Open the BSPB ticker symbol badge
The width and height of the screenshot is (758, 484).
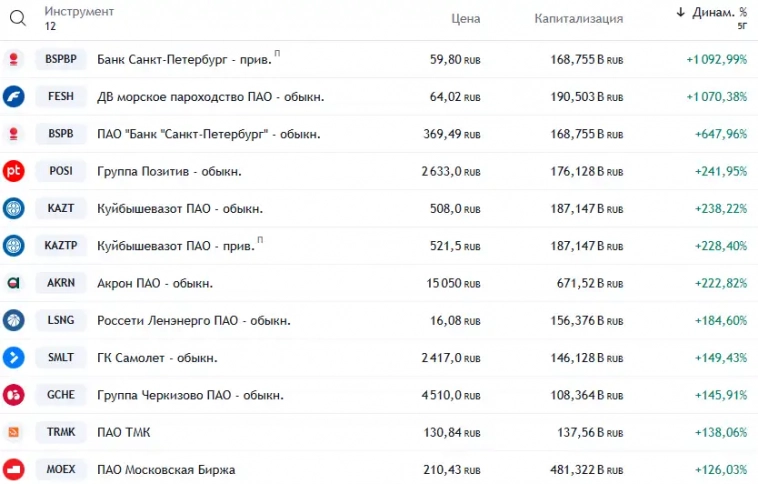pos(61,134)
